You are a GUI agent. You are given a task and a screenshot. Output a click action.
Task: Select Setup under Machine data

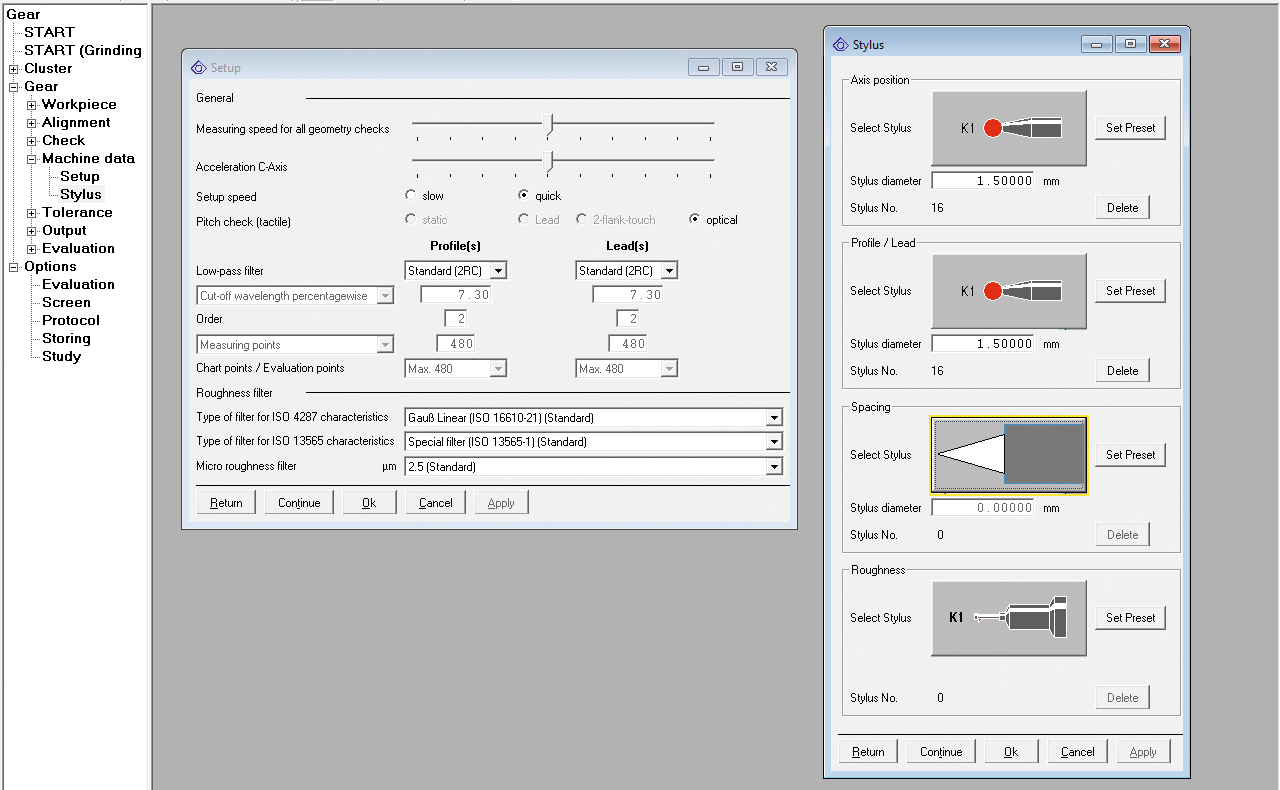[x=80, y=176]
